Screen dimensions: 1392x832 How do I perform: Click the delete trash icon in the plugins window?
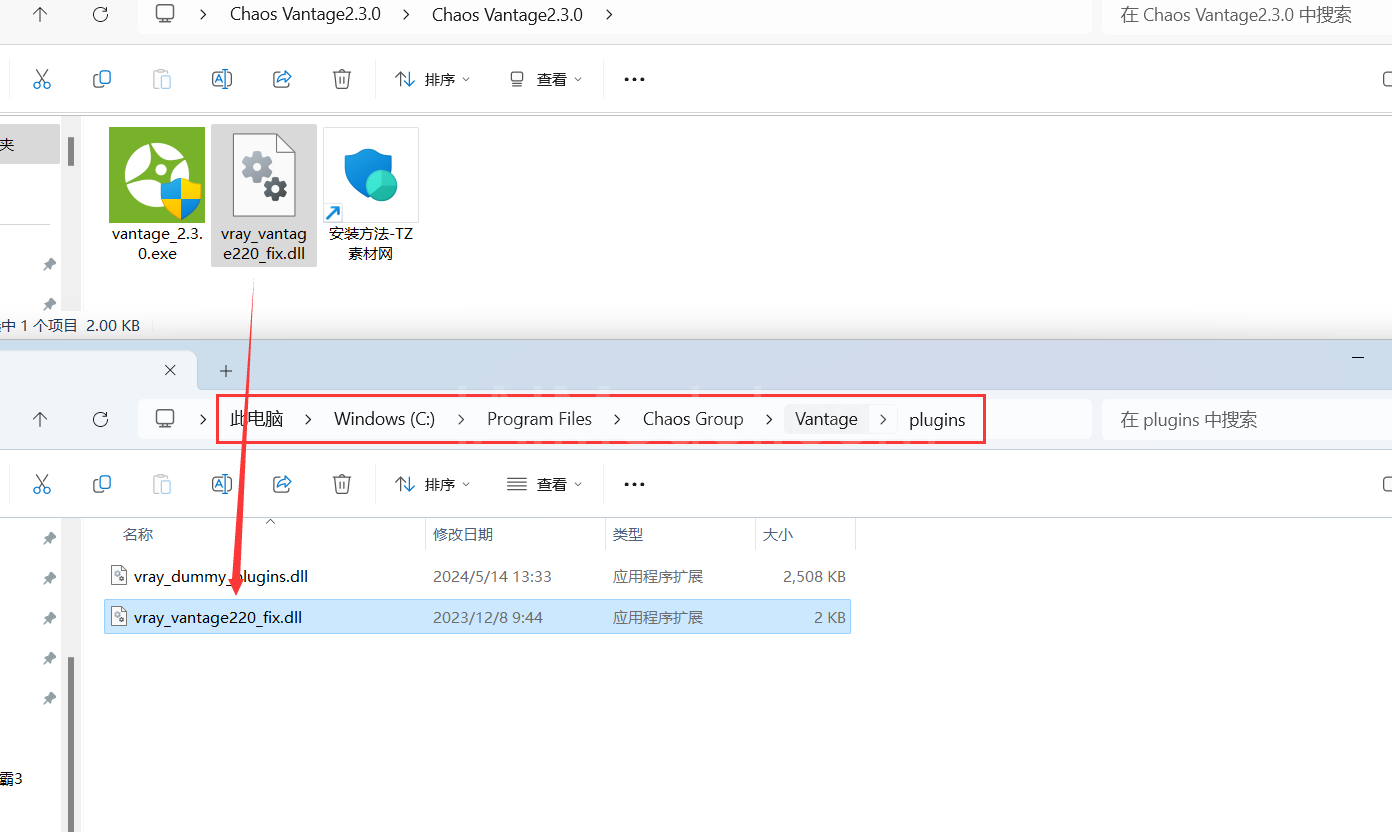[x=342, y=484]
